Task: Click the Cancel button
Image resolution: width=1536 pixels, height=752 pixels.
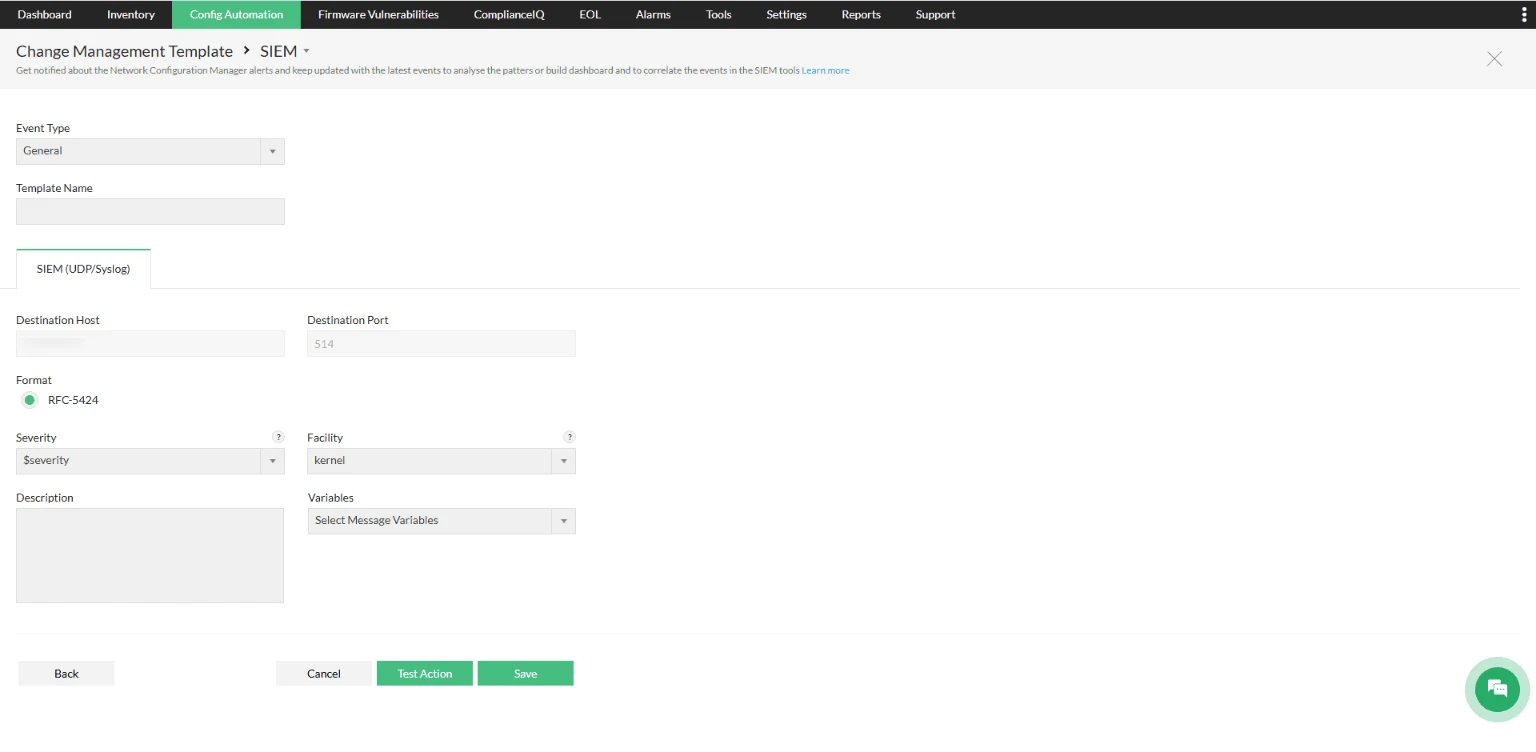Action: click(x=324, y=673)
